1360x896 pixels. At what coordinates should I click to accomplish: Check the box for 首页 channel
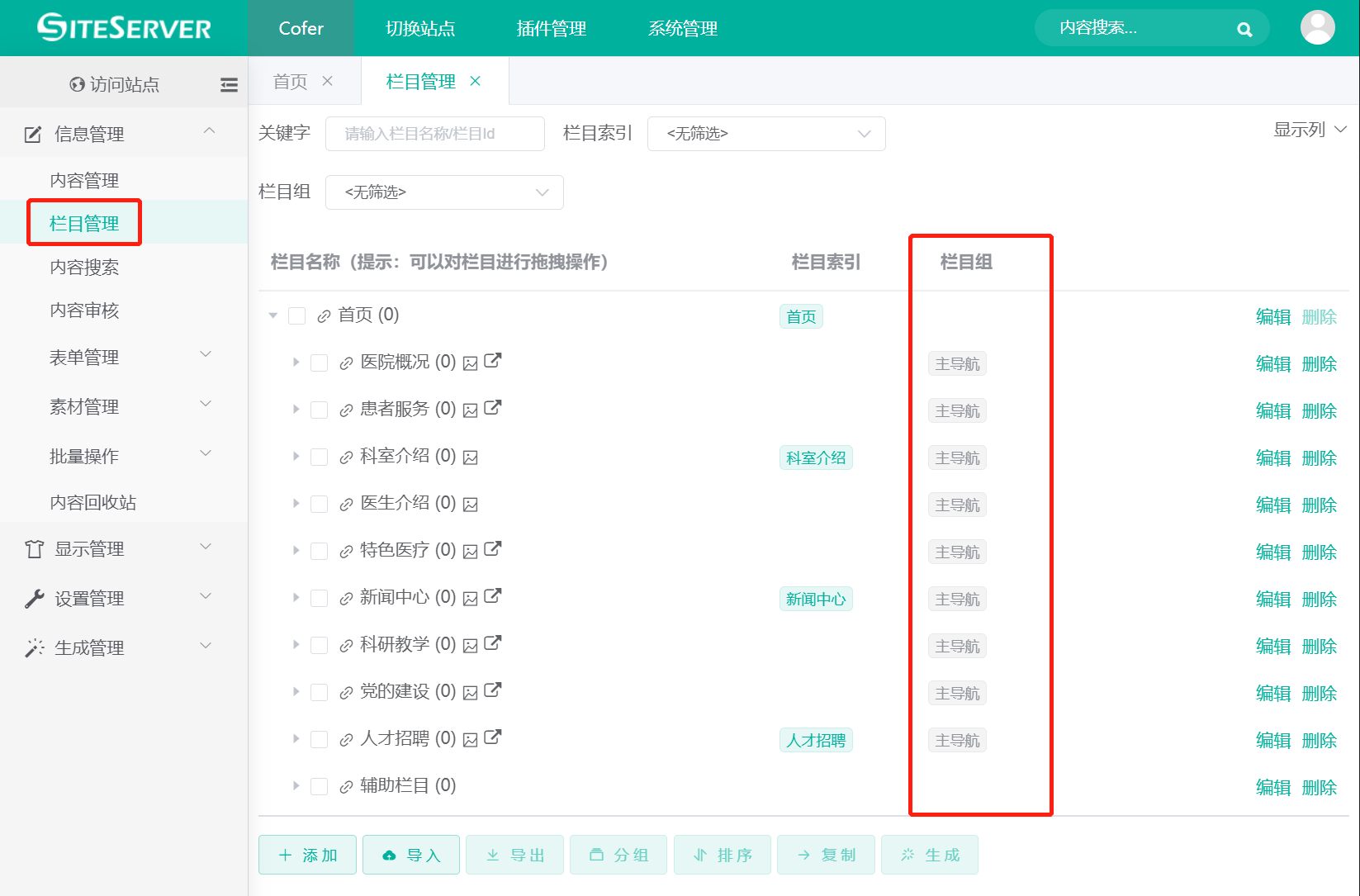[297, 316]
